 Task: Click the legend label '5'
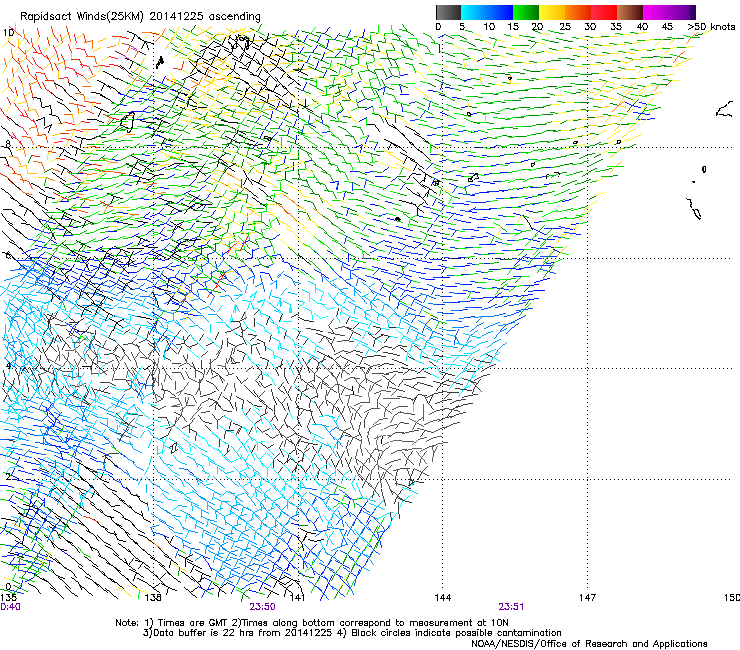tap(462, 26)
